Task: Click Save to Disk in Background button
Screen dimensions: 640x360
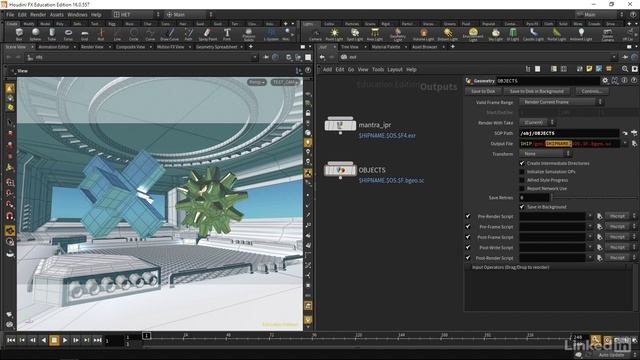Action: click(537, 91)
